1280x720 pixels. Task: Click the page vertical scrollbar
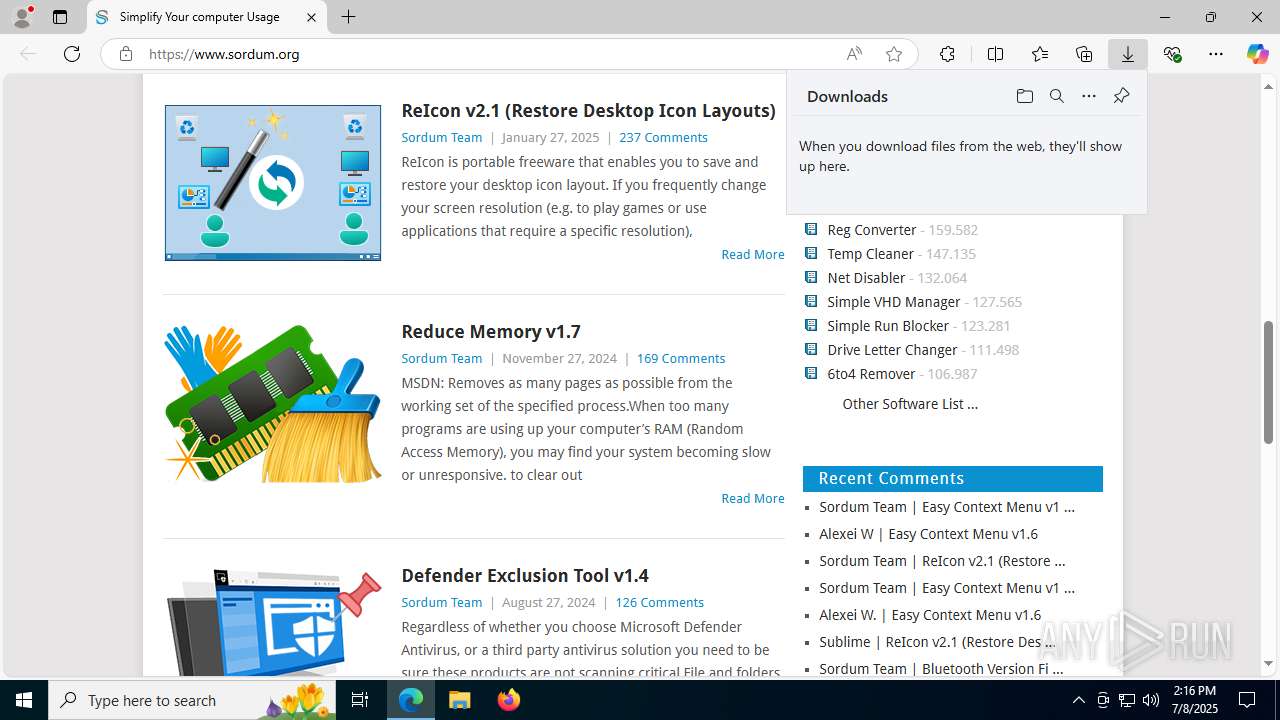(1269, 382)
